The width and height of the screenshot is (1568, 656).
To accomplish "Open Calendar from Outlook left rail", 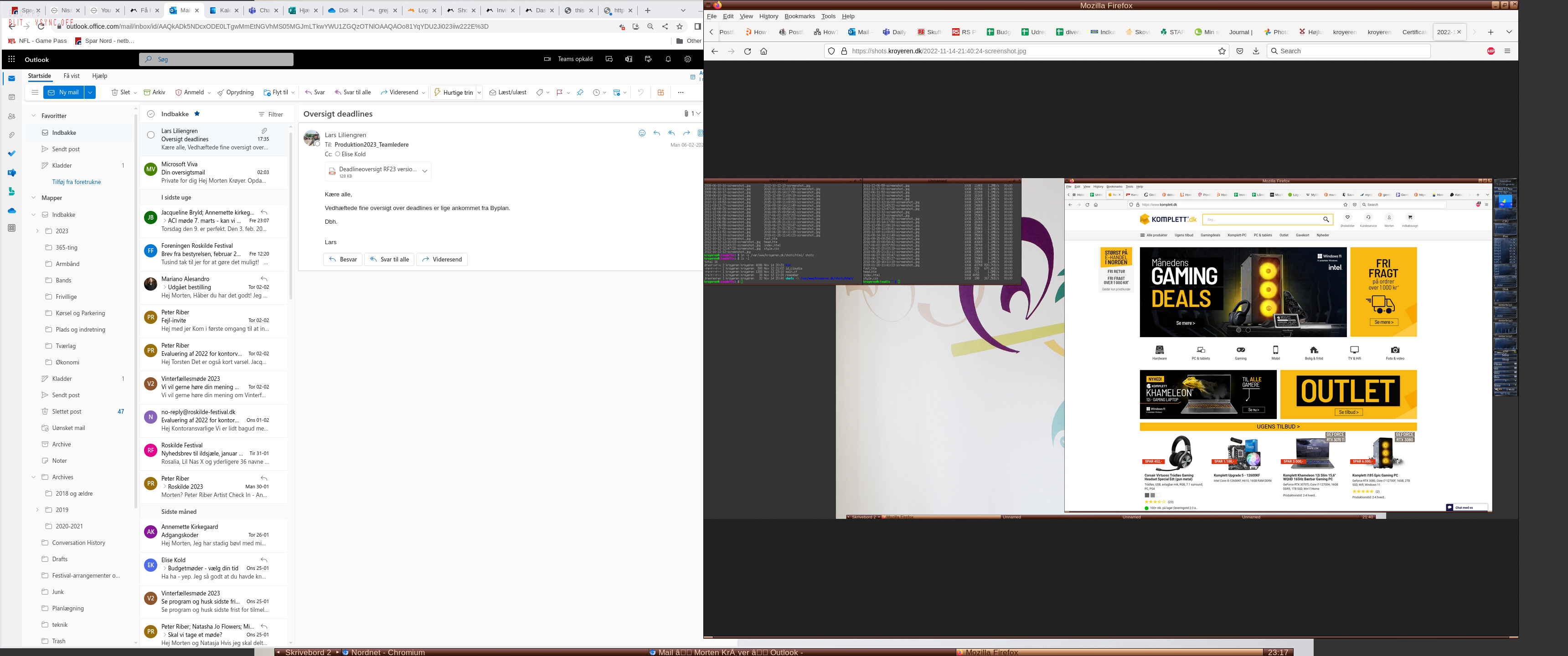I will click(x=11, y=97).
